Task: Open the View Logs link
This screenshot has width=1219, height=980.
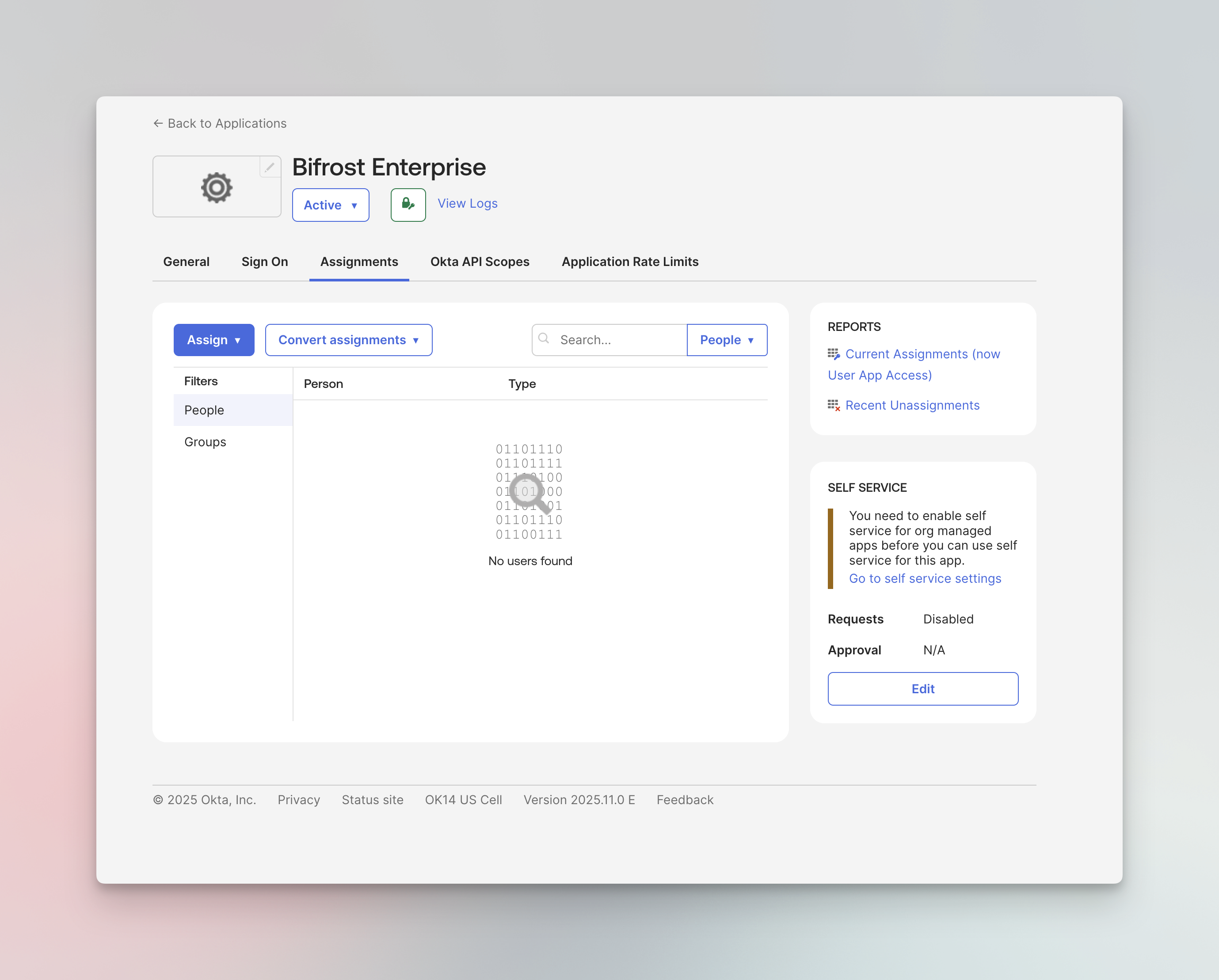Action: tap(467, 203)
